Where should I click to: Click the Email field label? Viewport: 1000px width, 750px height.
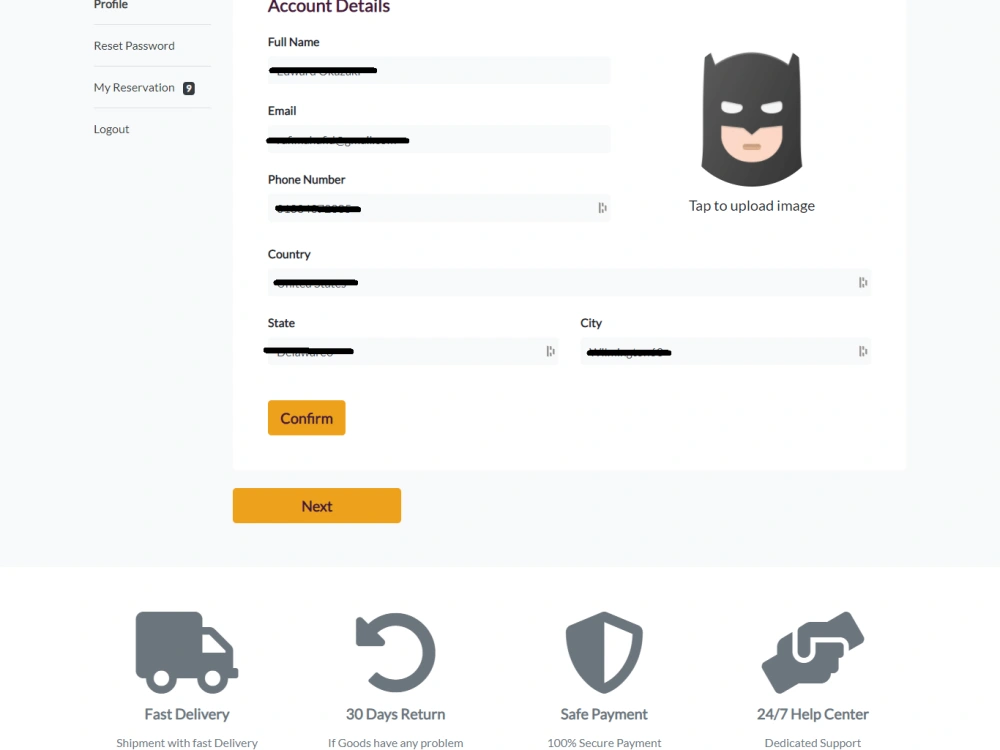pyautogui.click(x=282, y=111)
